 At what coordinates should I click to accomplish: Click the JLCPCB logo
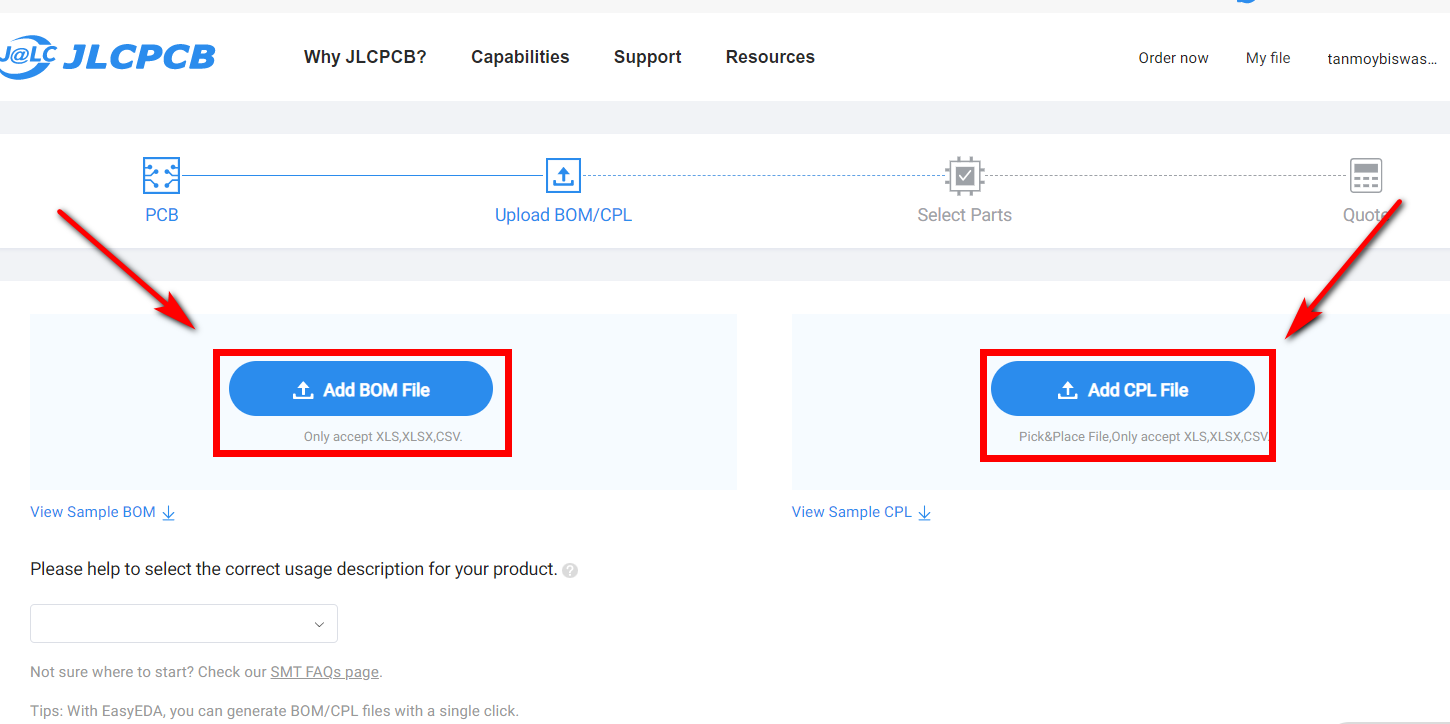click(108, 56)
